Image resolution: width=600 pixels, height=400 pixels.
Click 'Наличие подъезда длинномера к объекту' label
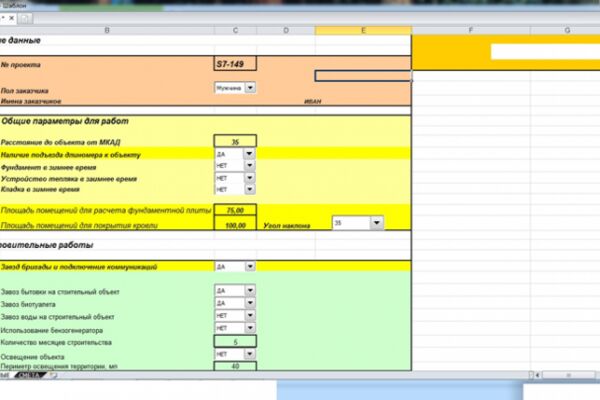[x=71, y=155]
